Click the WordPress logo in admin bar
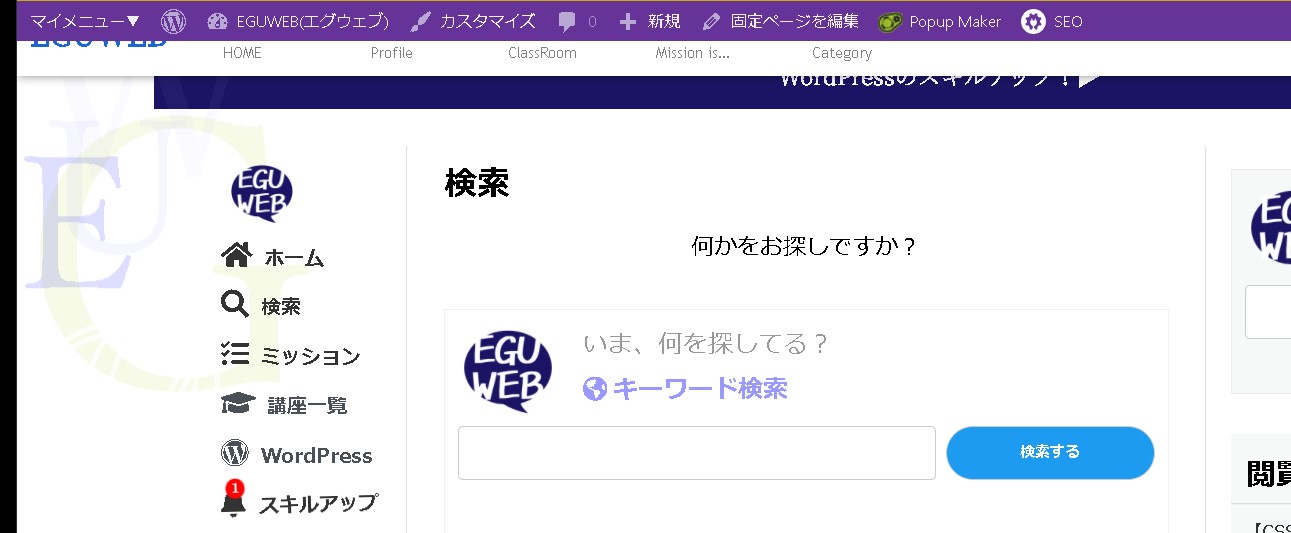 click(x=174, y=21)
